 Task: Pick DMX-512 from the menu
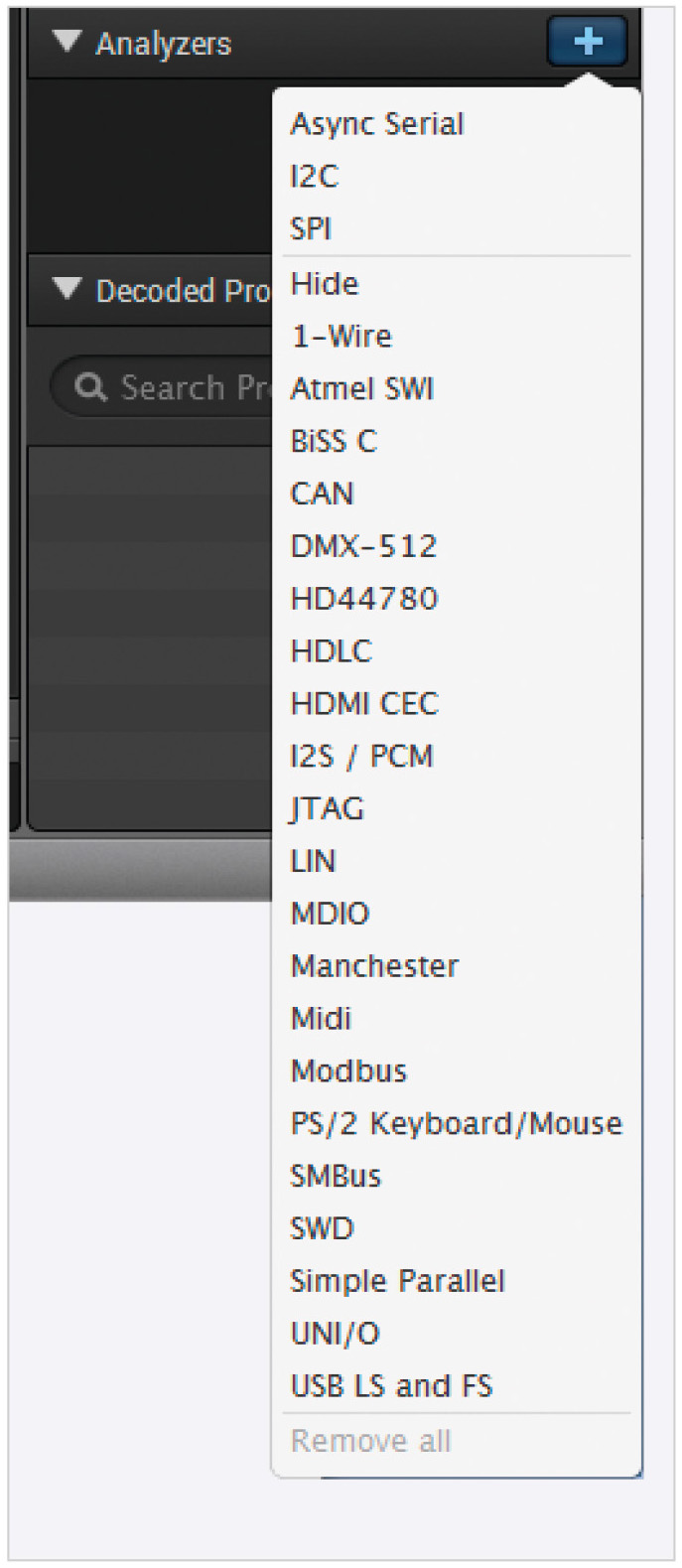[363, 546]
